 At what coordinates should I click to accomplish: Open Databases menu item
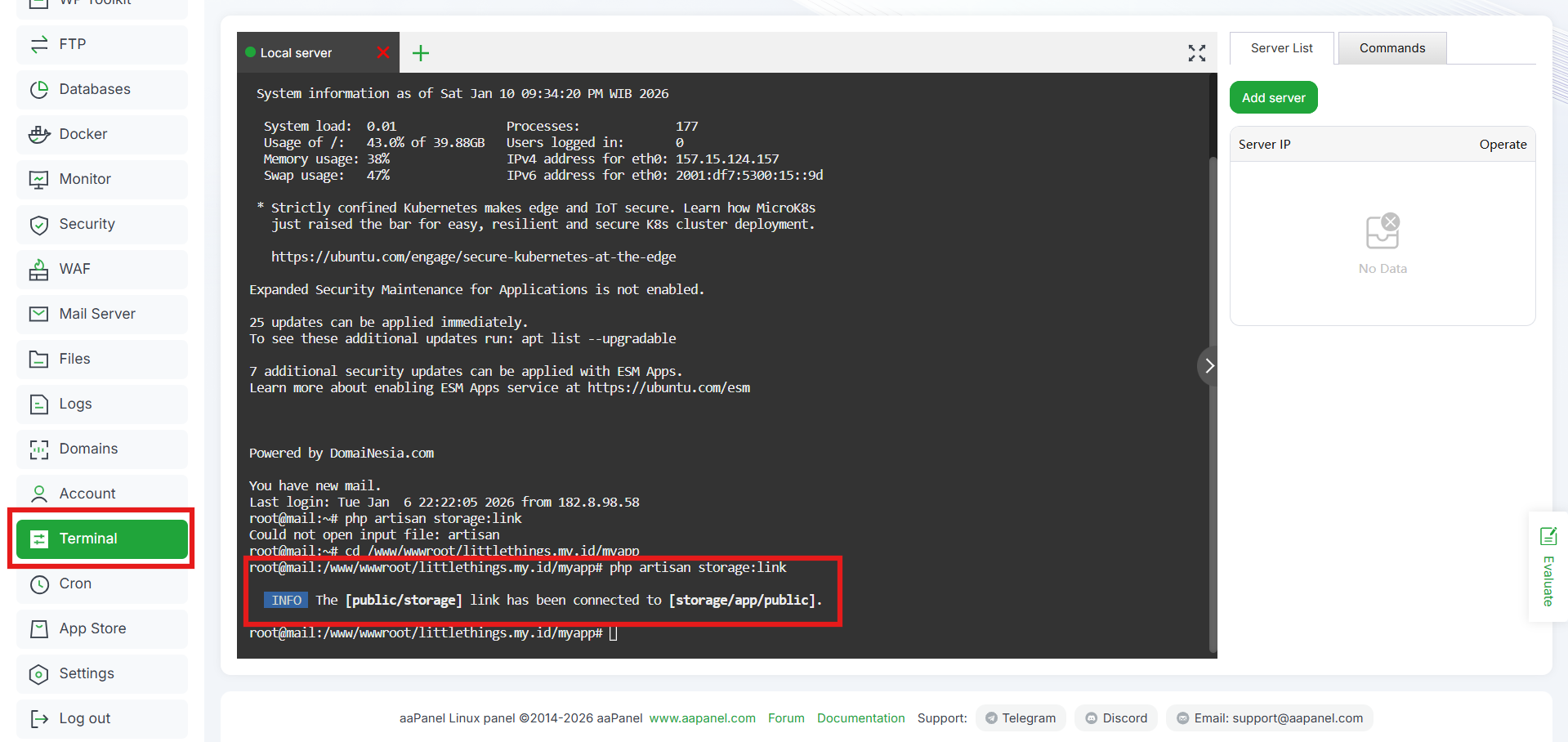click(x=102, y=89)
